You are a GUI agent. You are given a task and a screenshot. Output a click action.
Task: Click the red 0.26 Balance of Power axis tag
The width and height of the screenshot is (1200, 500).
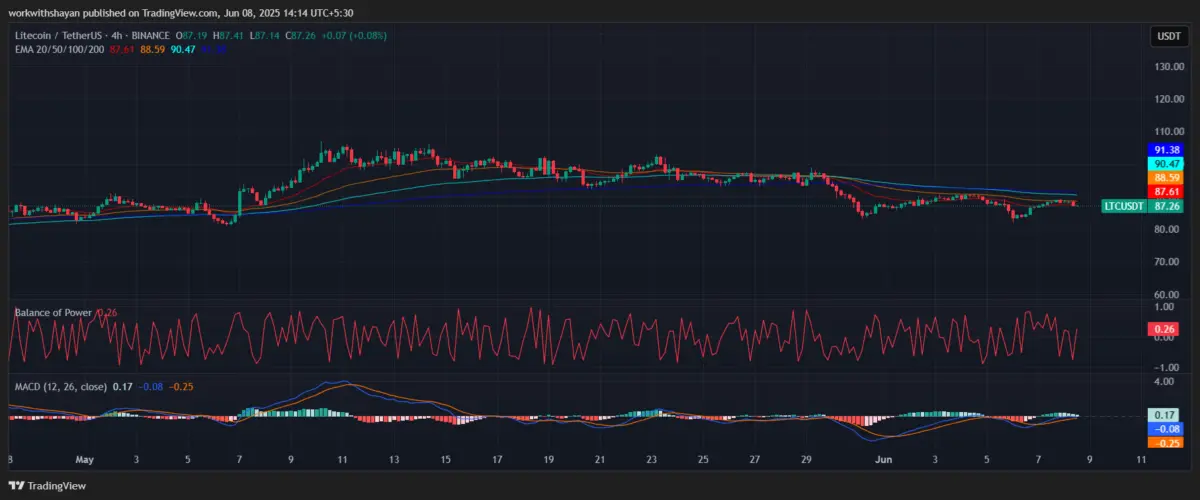tap(1165, 329)
